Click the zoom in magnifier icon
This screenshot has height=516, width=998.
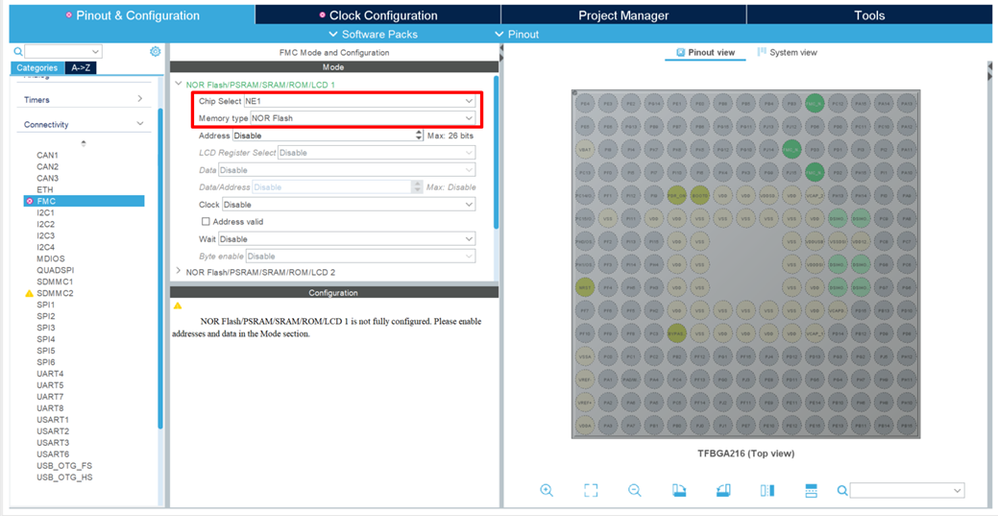[546, 490]
